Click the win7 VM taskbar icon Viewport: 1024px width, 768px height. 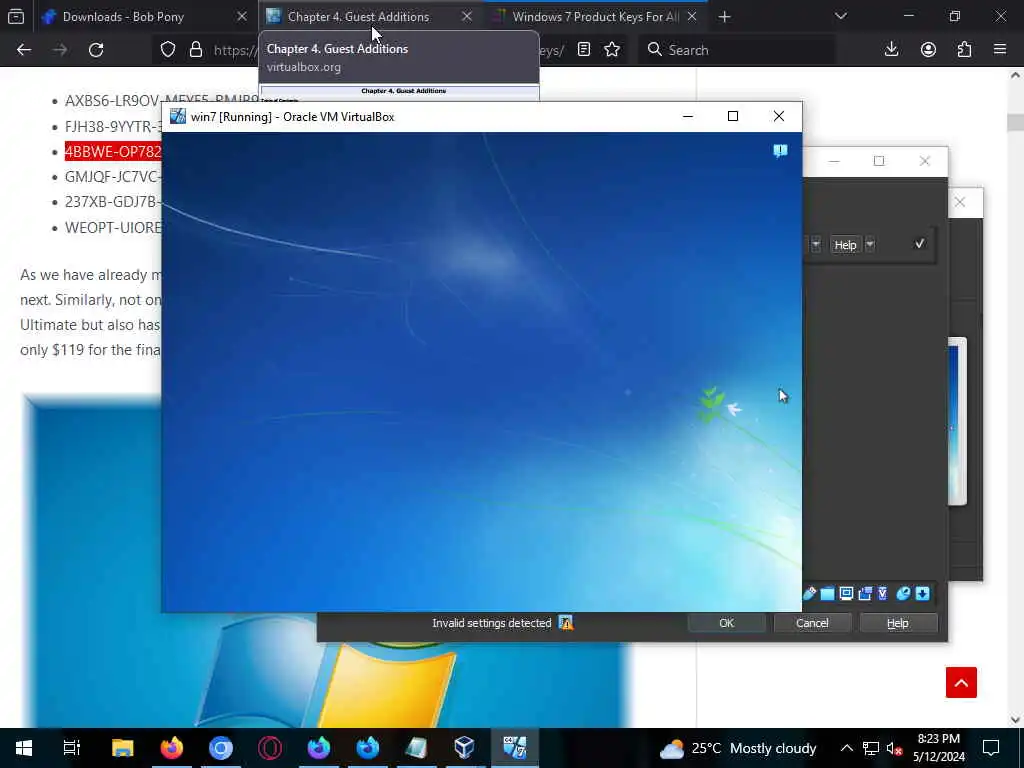tap(515, 747)
